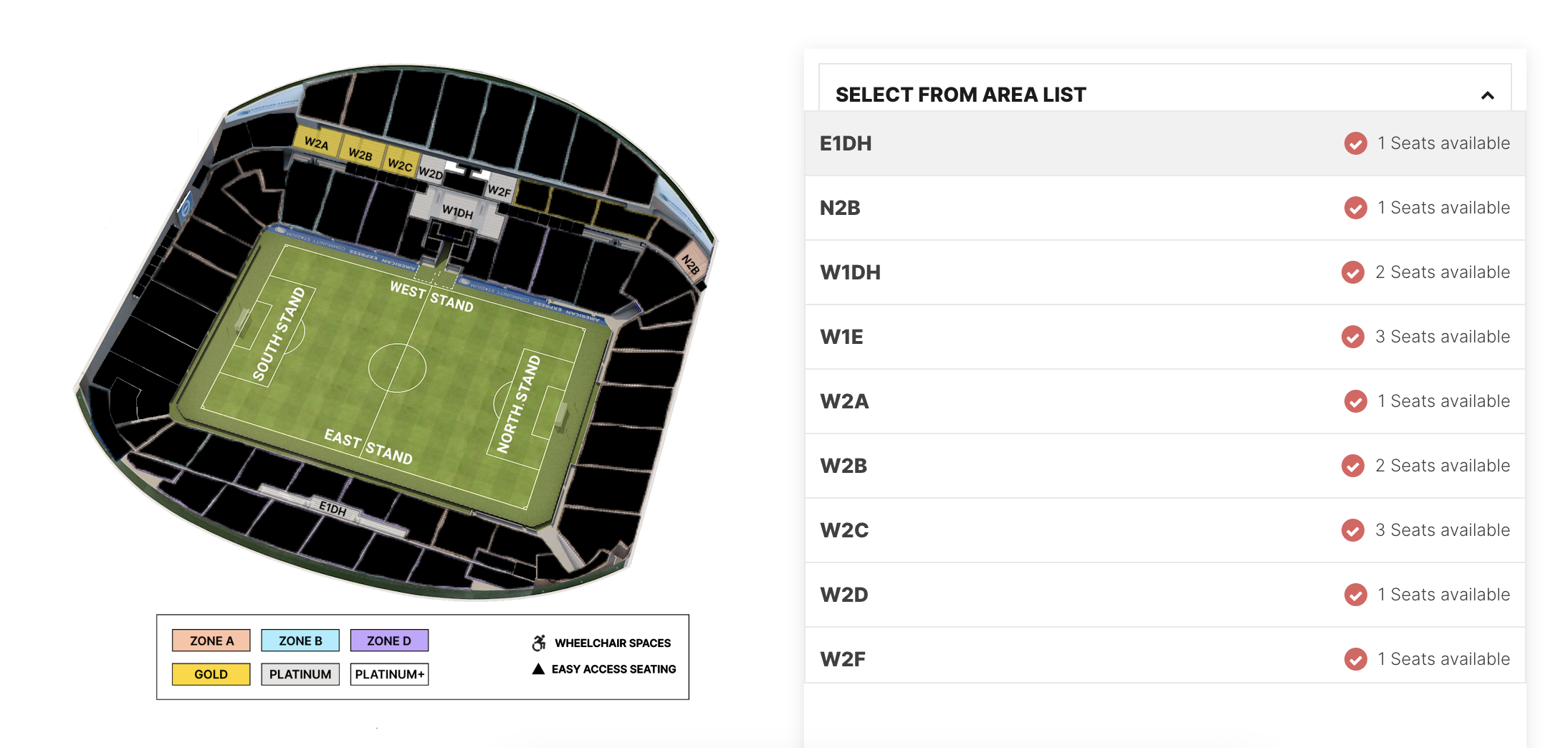Select the W2A section on stadium map
Screen dimensions: 1568x748
pyautogui.click(x=316, y=142)
